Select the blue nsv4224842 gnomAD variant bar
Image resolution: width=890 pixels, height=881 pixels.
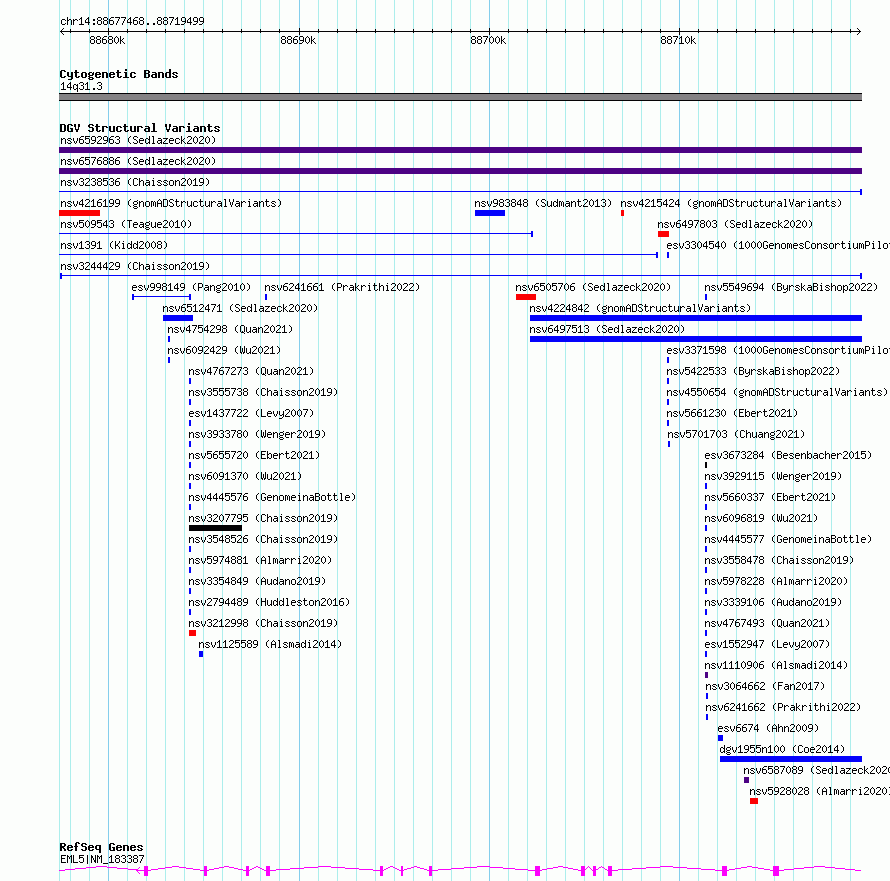(696, 318)
